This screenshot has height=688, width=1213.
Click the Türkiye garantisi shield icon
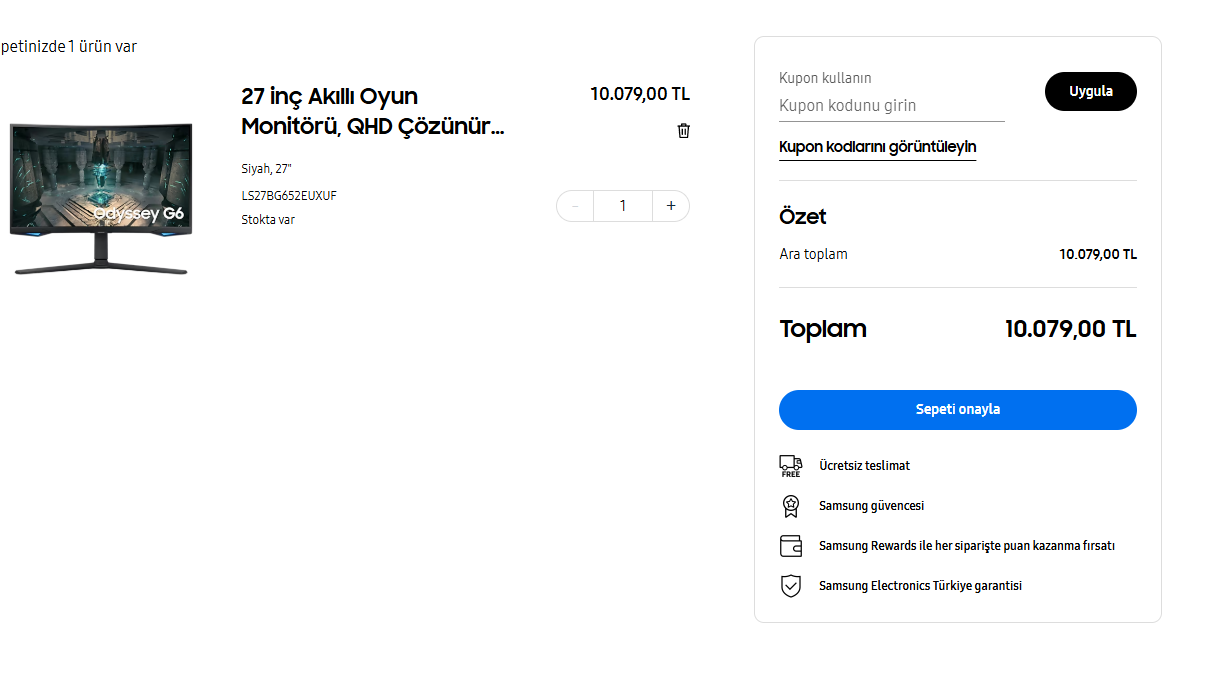(x=791, y=586)
